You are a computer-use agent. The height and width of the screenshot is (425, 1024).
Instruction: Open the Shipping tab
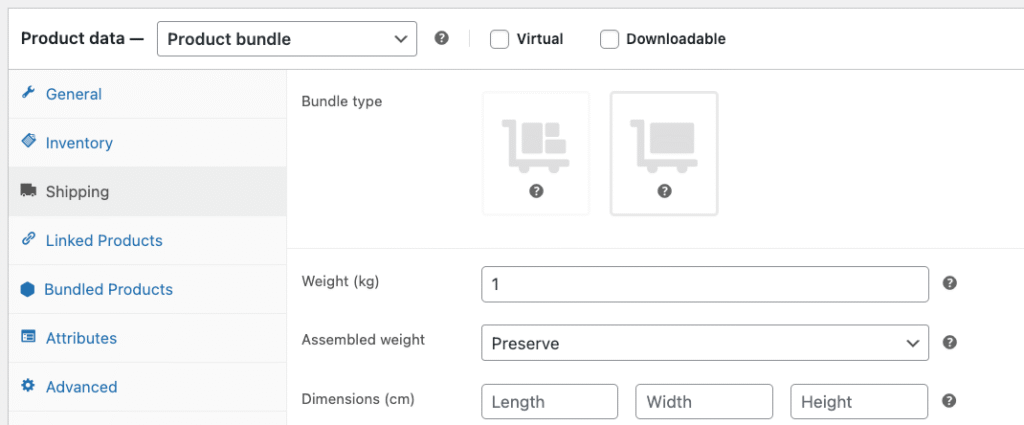click(148, 191)
